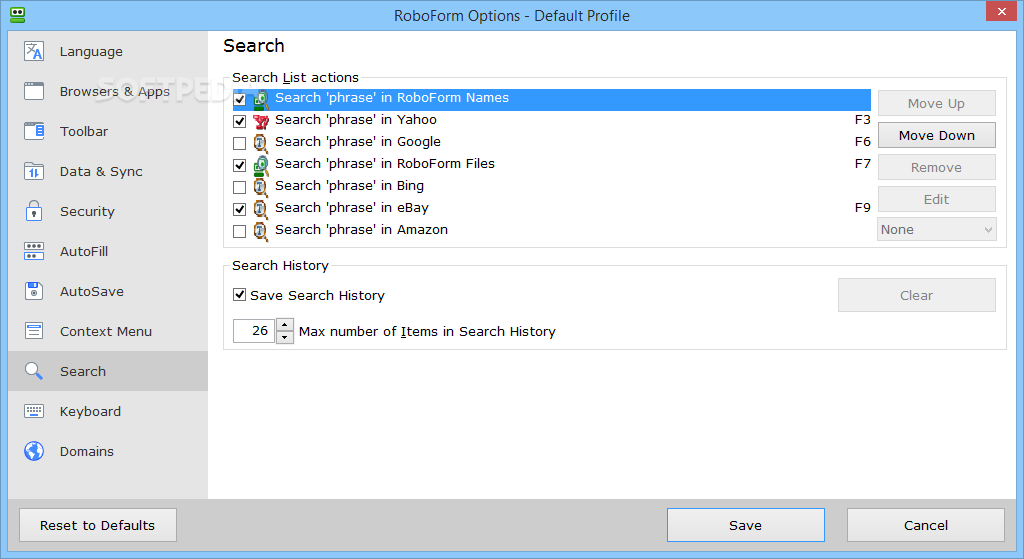Uncheck Search in RoboForm Names checkbox
The height and width of the screenshot is (559, 1024).
[x=240, y=100]
